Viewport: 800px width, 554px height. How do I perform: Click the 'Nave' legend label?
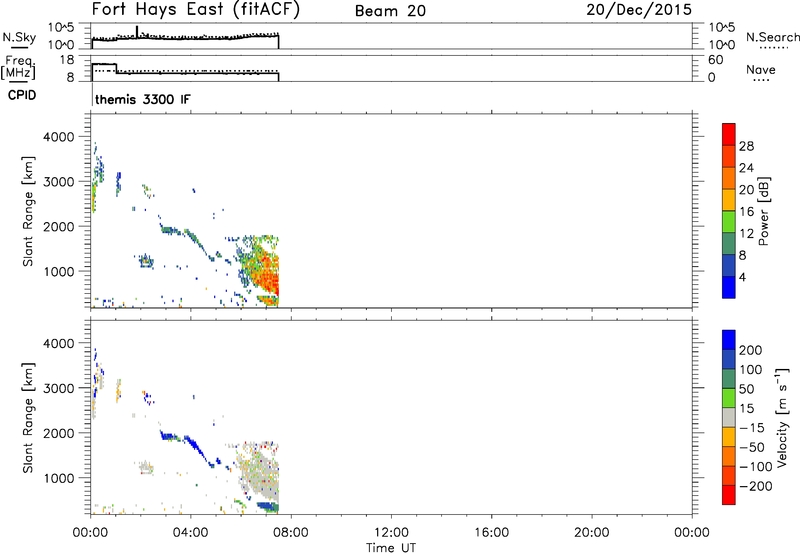point(760,69)
